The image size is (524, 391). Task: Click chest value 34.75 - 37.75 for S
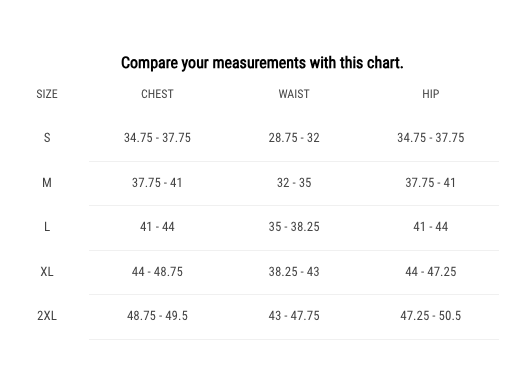157,138
